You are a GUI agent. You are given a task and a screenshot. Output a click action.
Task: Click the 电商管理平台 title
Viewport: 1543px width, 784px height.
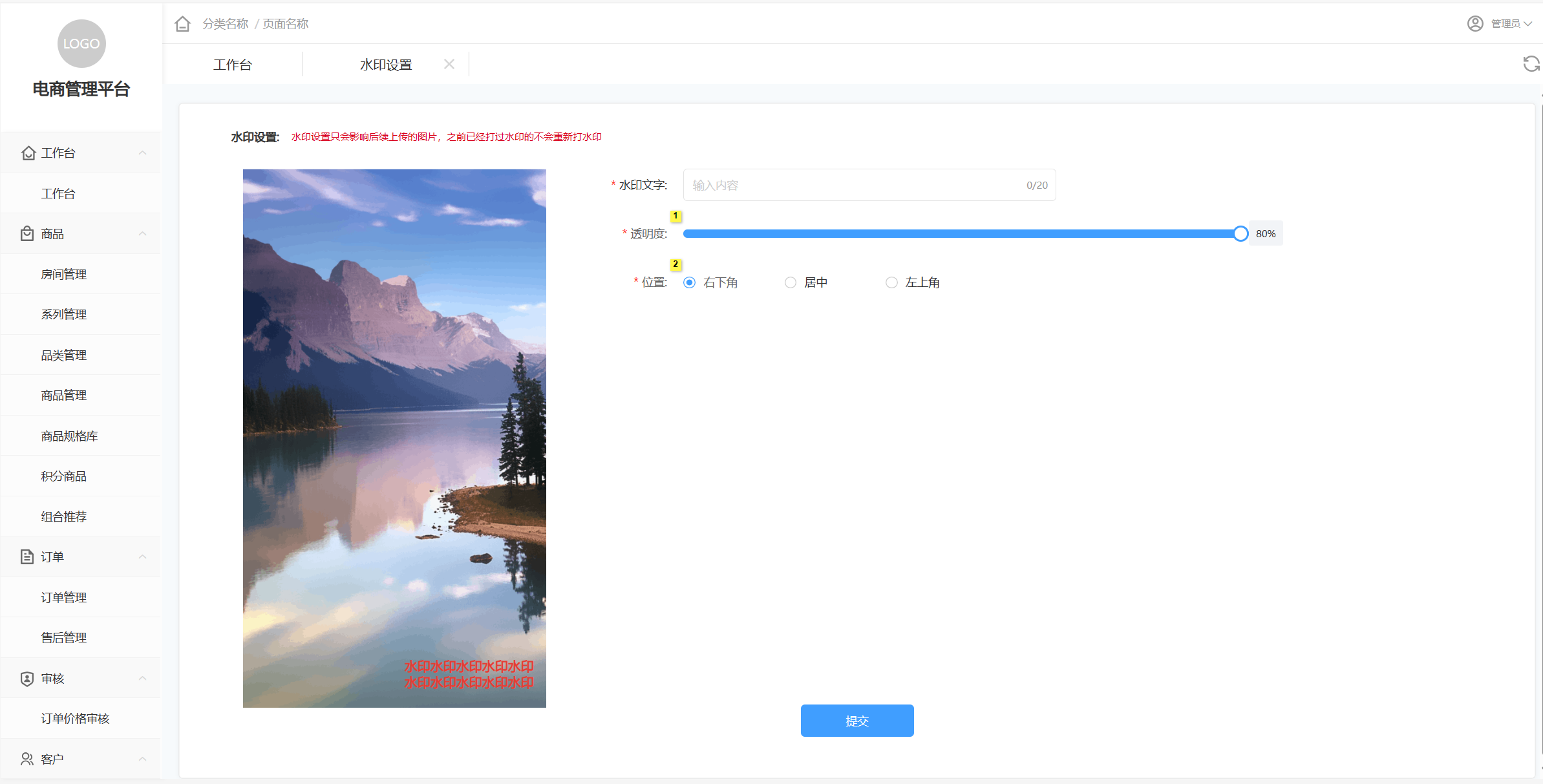point(81,89)
